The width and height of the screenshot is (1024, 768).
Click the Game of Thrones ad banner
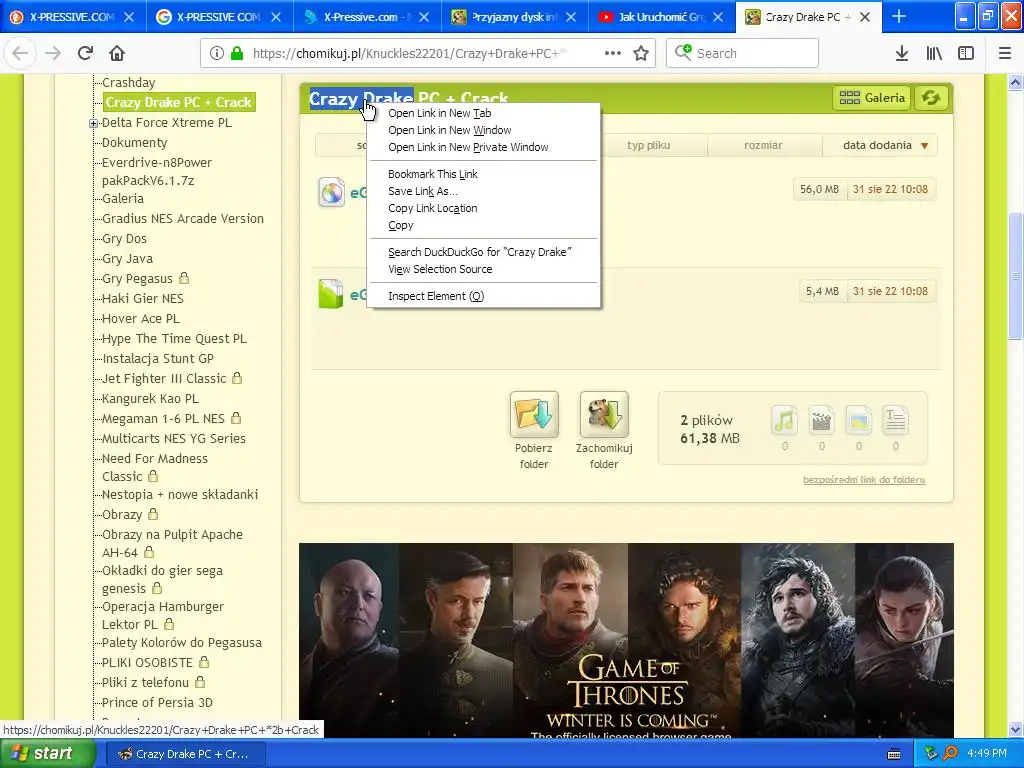[x=626, y=641]
